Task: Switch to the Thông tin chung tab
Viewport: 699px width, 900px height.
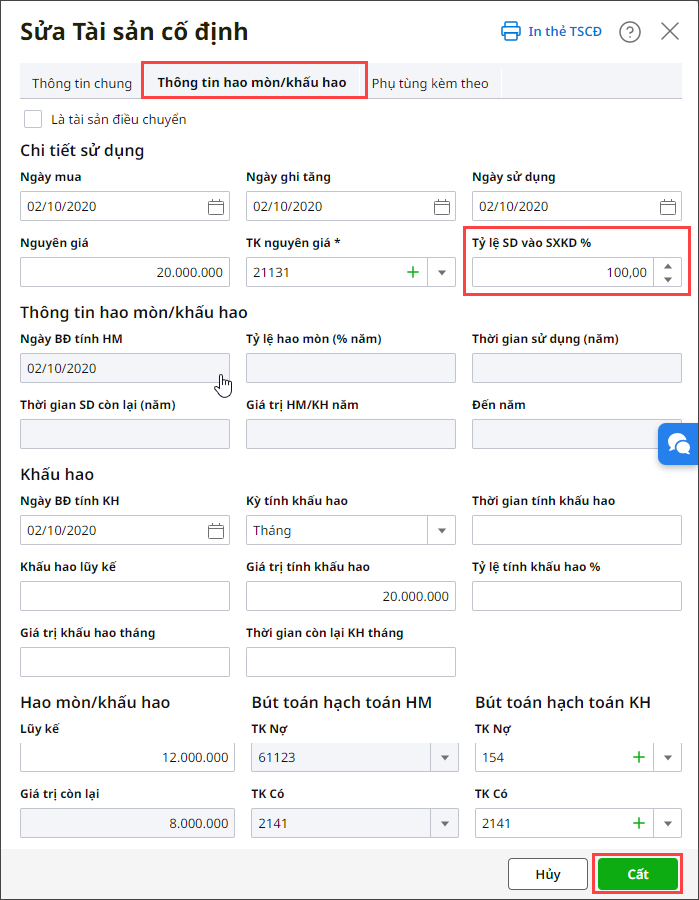Action: coord(81,83)
